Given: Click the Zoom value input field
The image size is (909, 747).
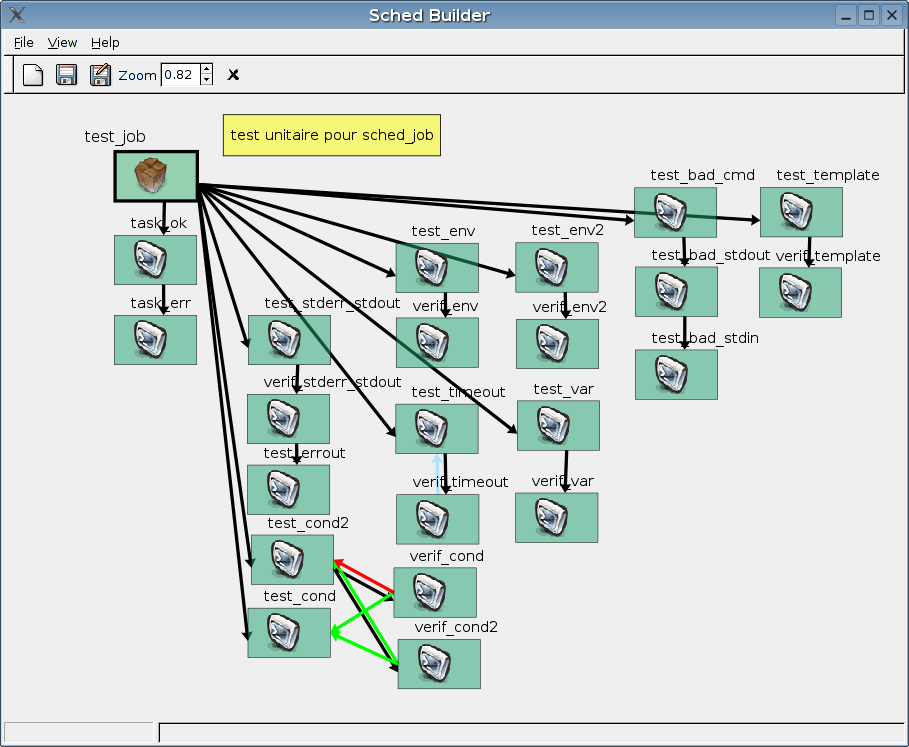Looking at the screenshot, I should [179, 75].
